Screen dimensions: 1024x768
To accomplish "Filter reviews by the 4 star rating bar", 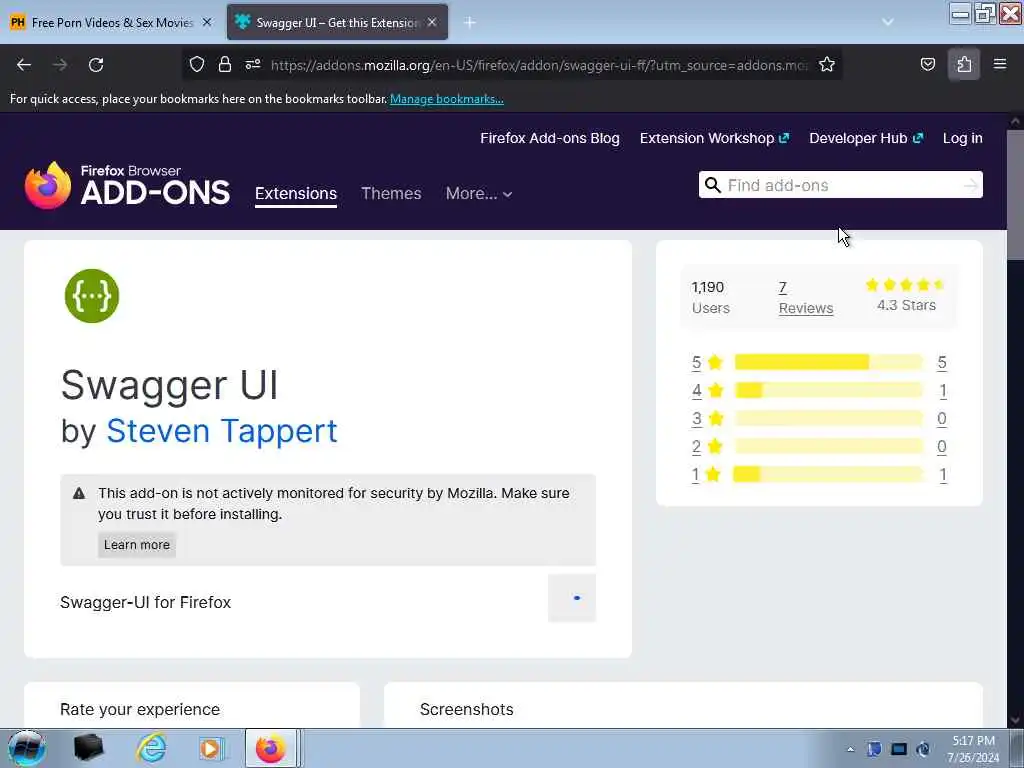I will point(829,390).
